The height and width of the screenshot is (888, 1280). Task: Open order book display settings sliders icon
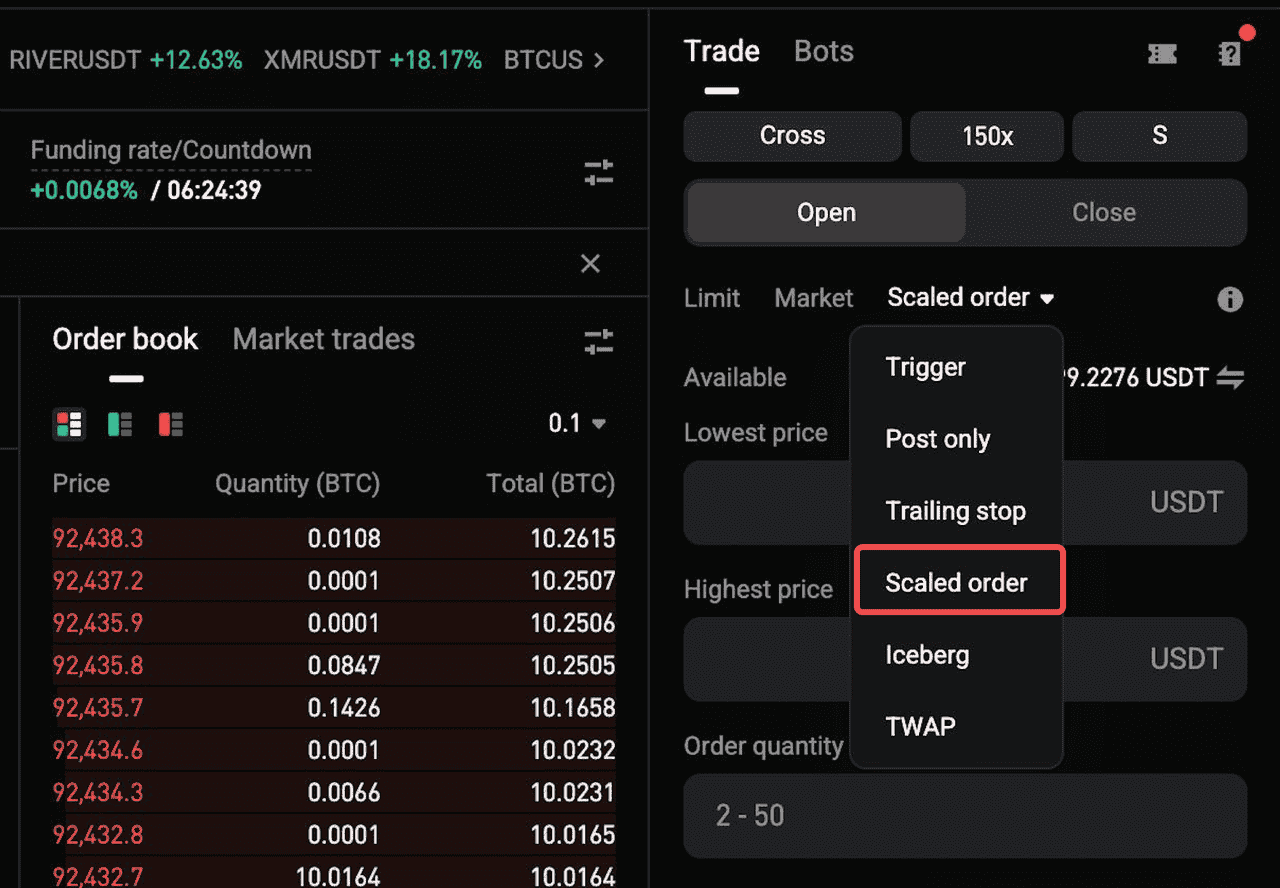tap(598, 342)
